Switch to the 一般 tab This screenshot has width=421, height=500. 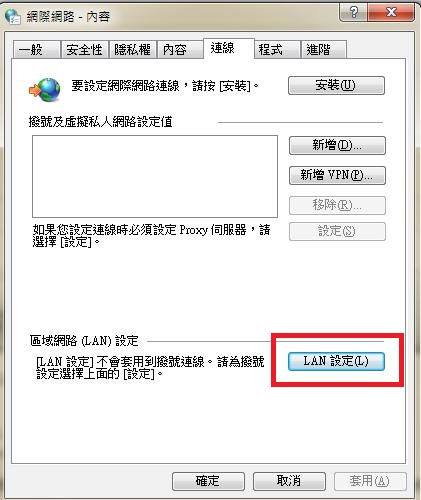[x=37, y=50]
